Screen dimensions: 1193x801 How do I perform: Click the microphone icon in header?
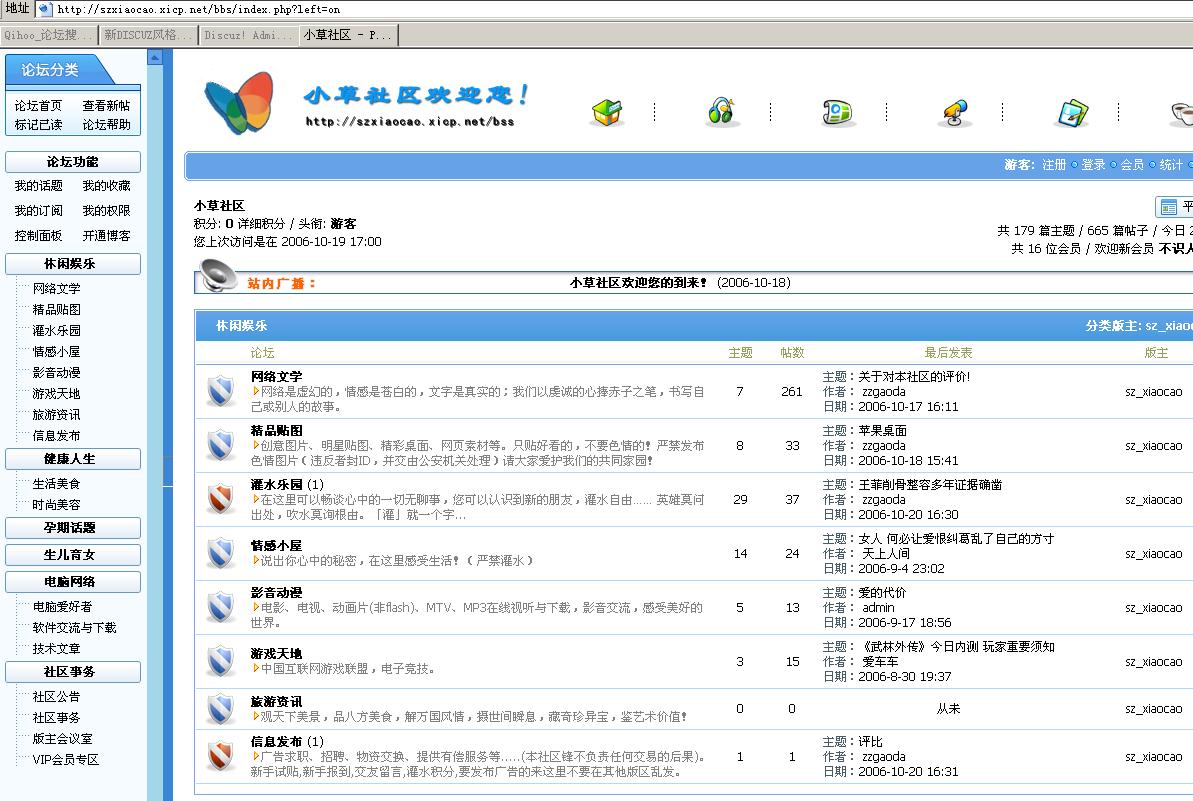[954, 113]
